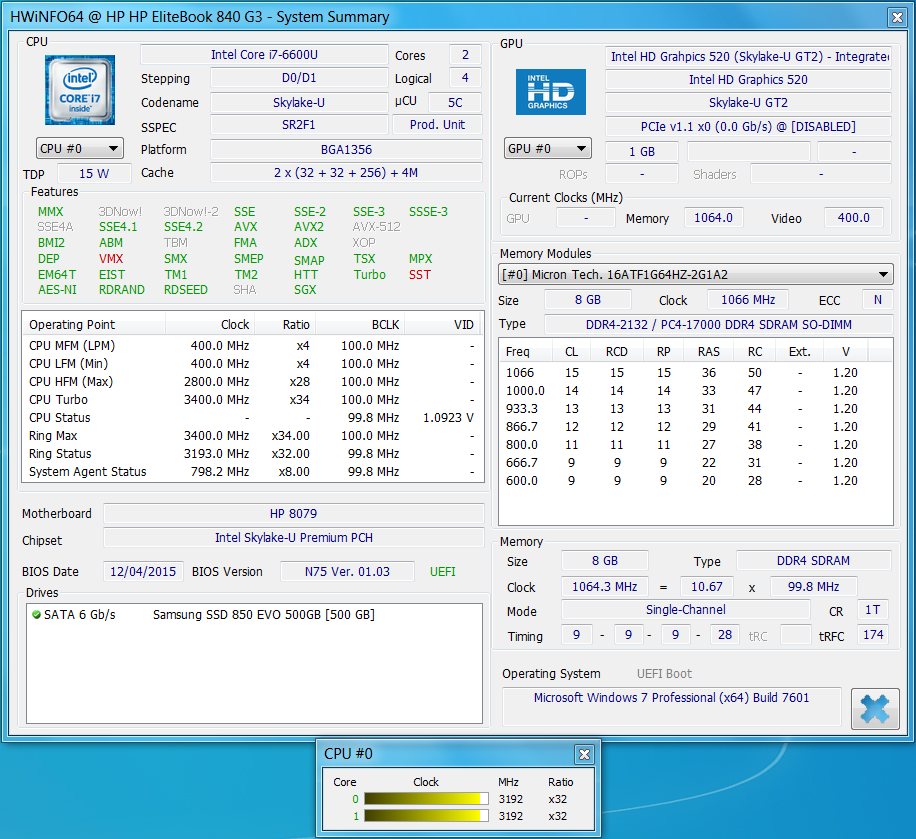Click the Clock column header in operating points
Image resolution: width=916 pixels, height=839 pixels.
coord(210,324)
